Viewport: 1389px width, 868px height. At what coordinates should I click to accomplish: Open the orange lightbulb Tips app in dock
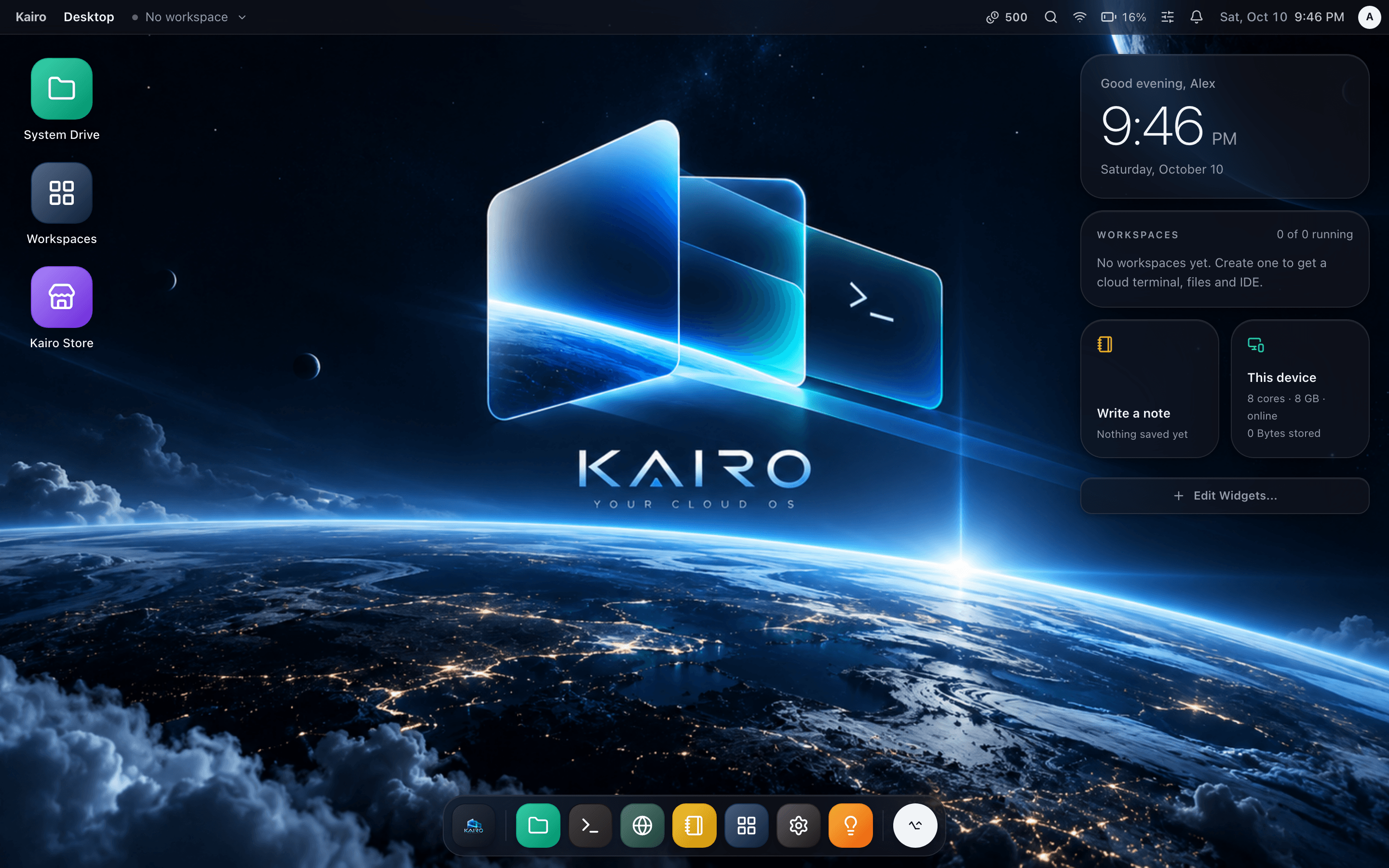[851, 826]
